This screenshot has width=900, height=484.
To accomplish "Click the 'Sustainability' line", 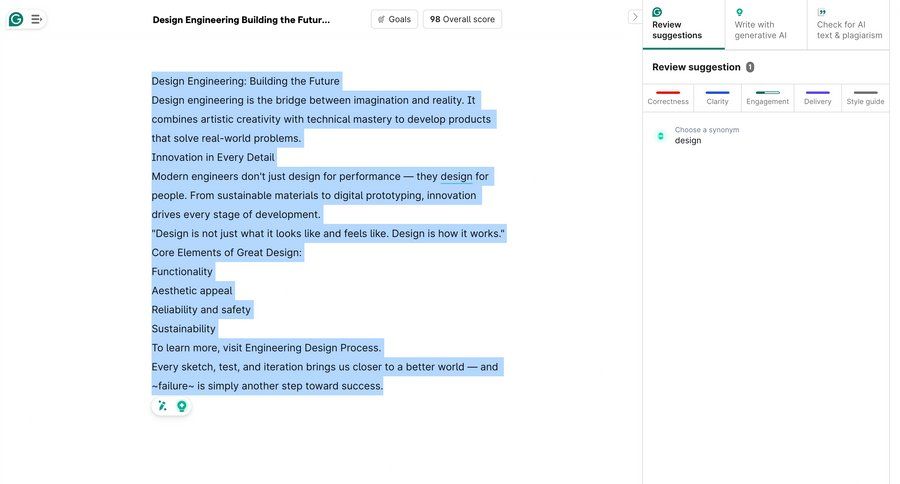I will tap(183, 329).
